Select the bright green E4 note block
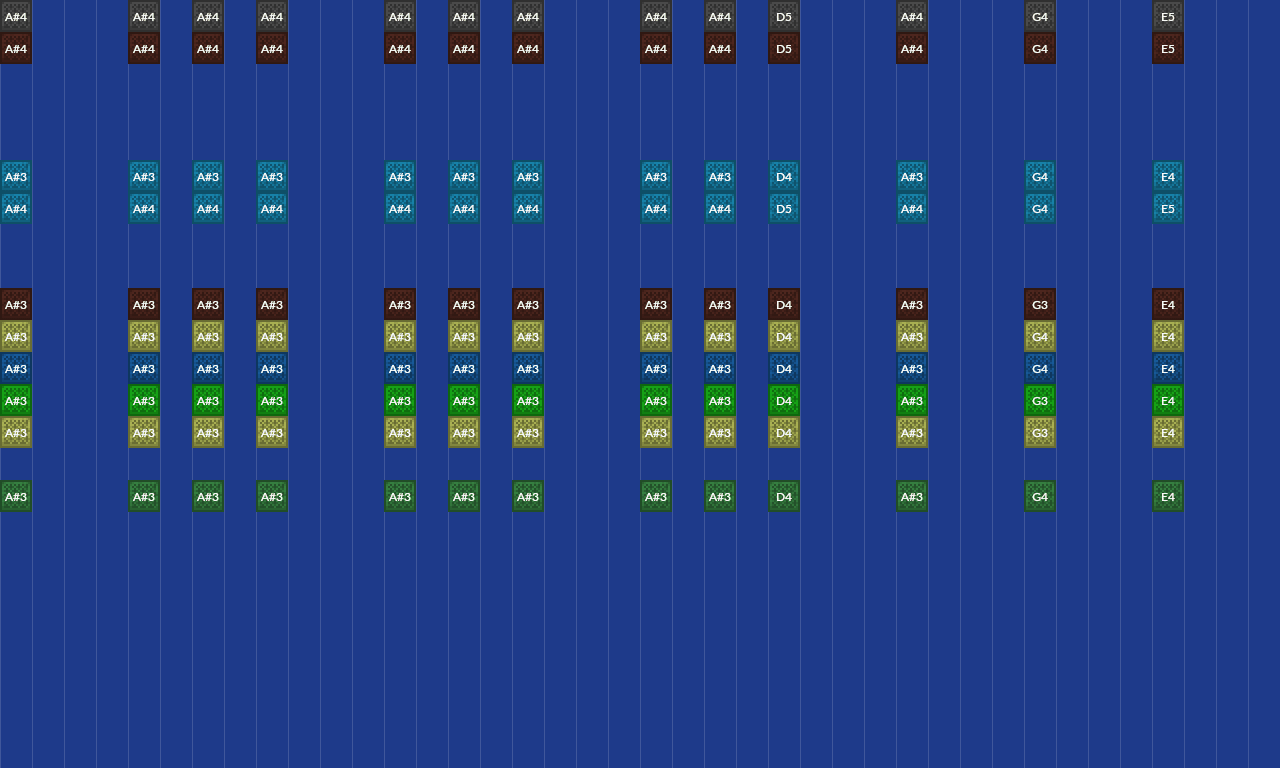 1168,400
